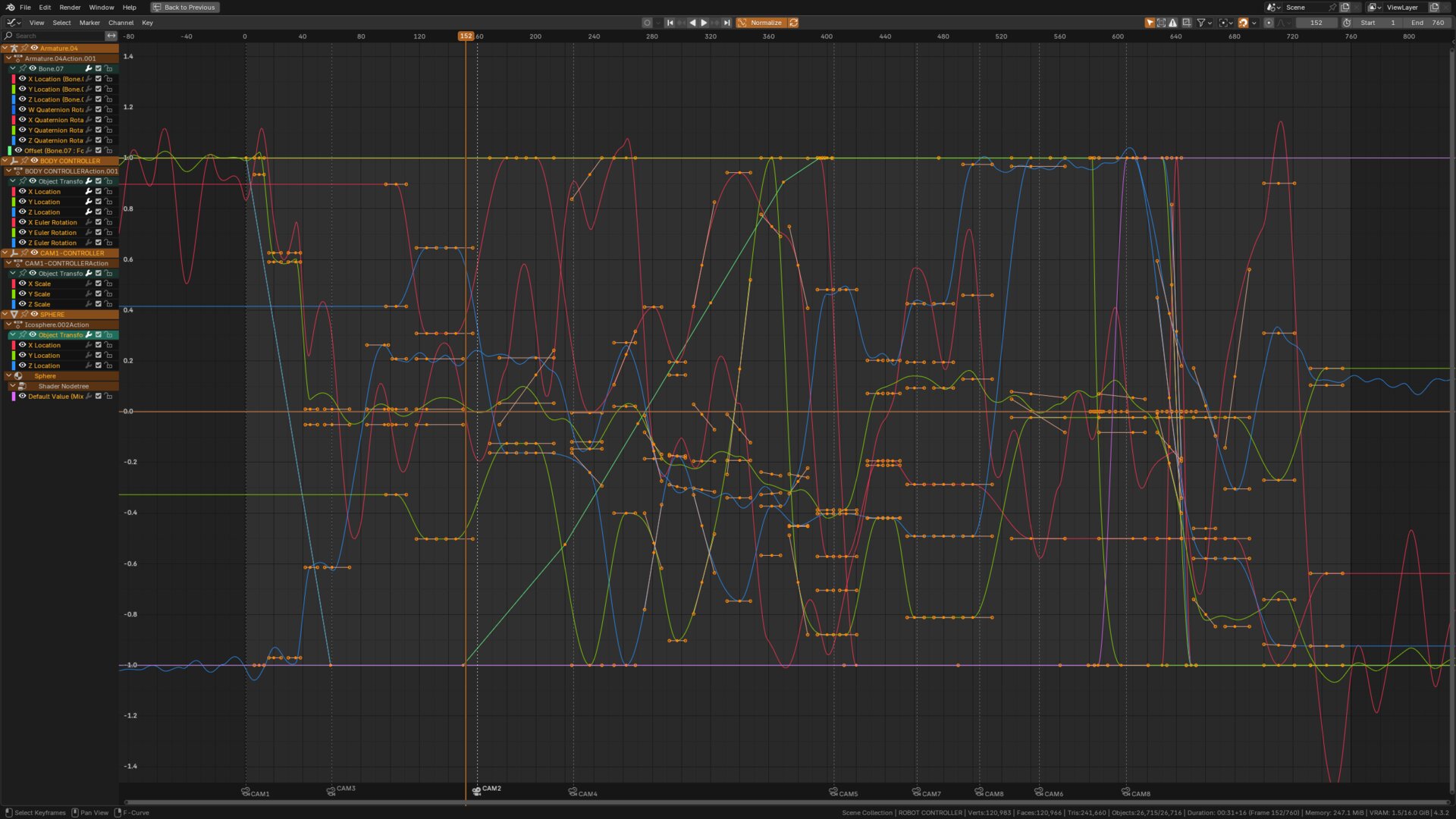This screenshot has height=819, width=1456.
Task: Collapse the CAM1-CONTROLLER object
Action: coord(5,253)
